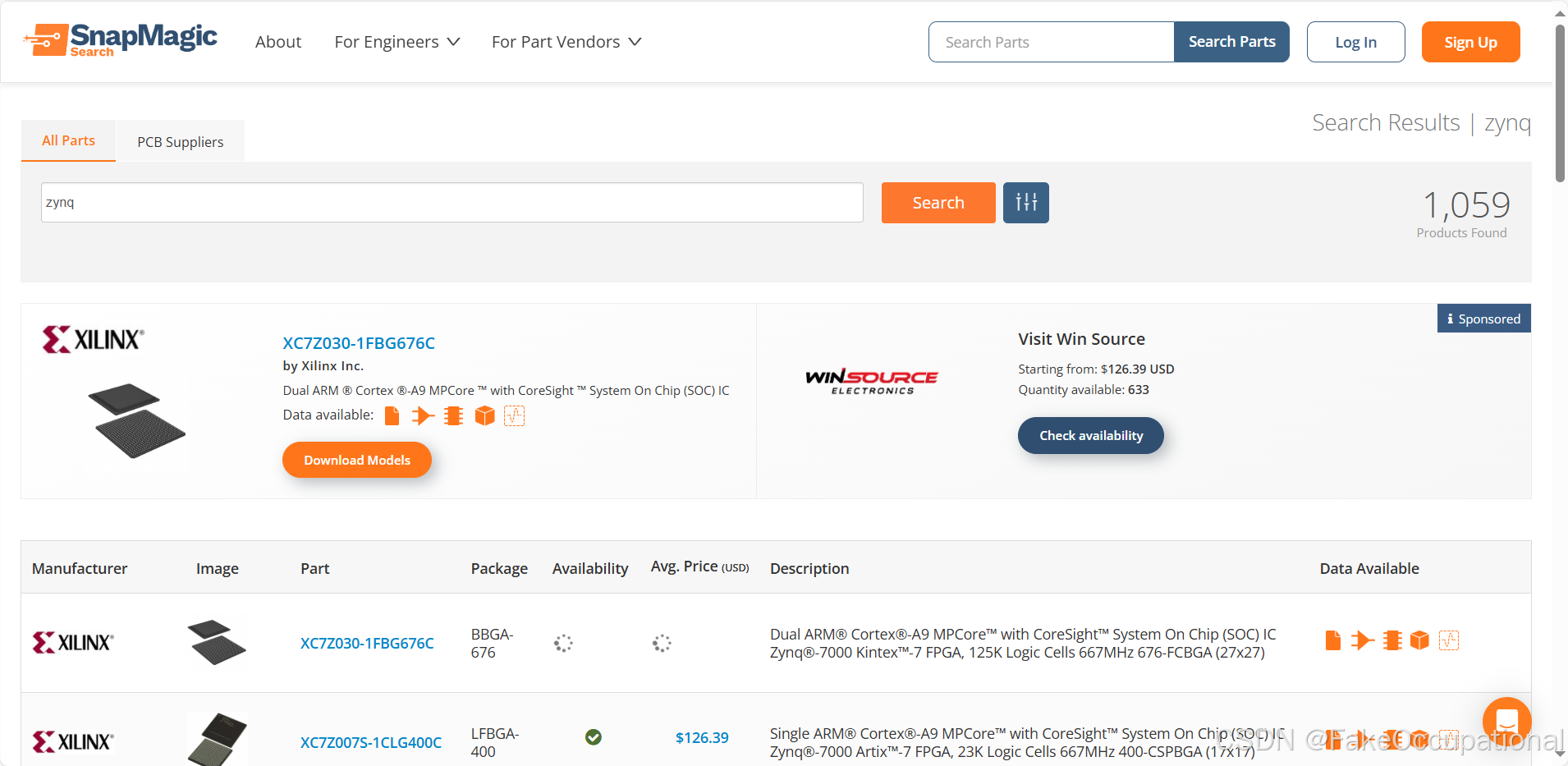The height and width of the screenshot is (766, 1568).
Task: Click Xilinx logo in XC7Z030 table row
Action: (73, 642)
